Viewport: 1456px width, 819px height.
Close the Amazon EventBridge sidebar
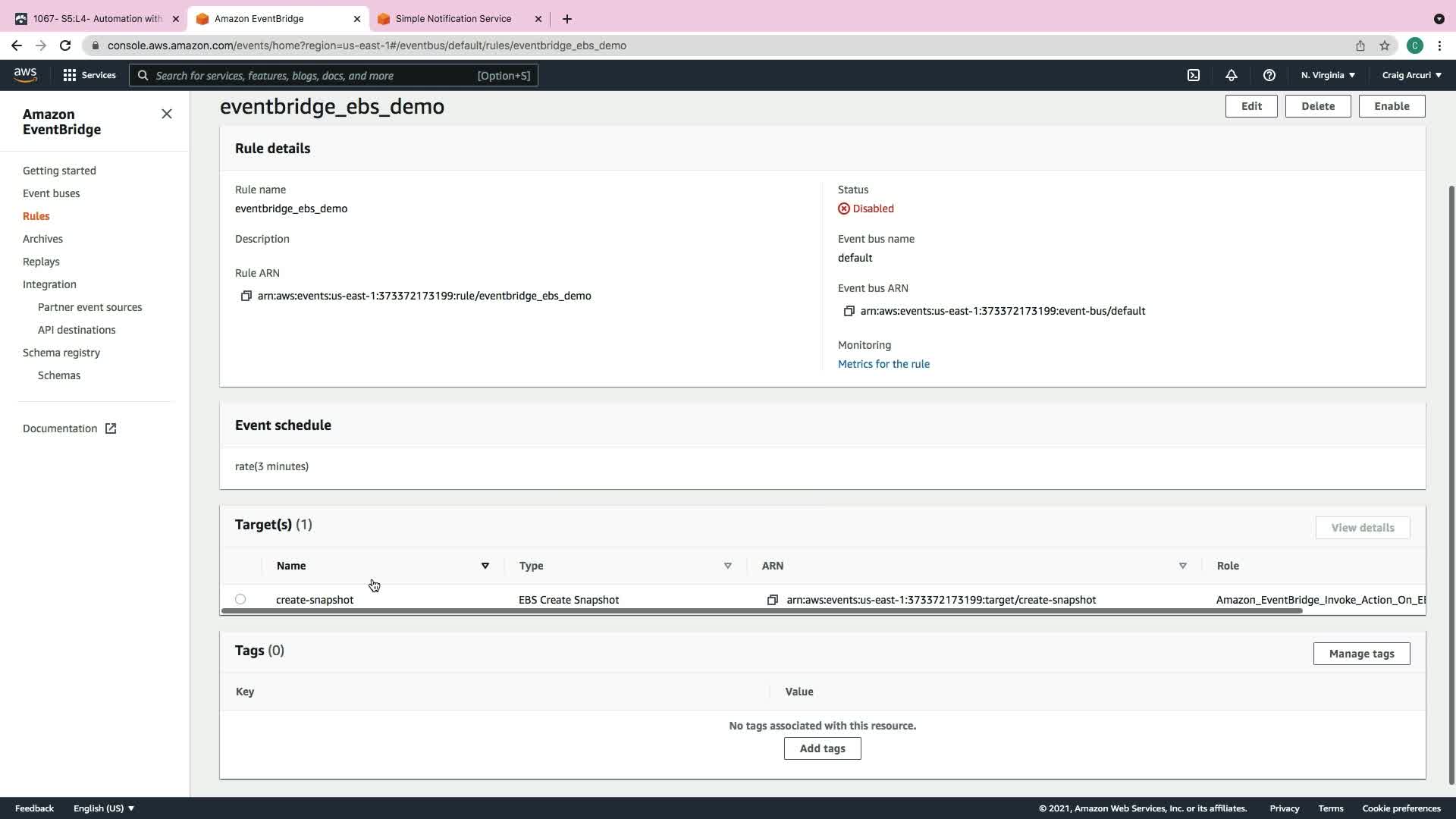(167, 114)
